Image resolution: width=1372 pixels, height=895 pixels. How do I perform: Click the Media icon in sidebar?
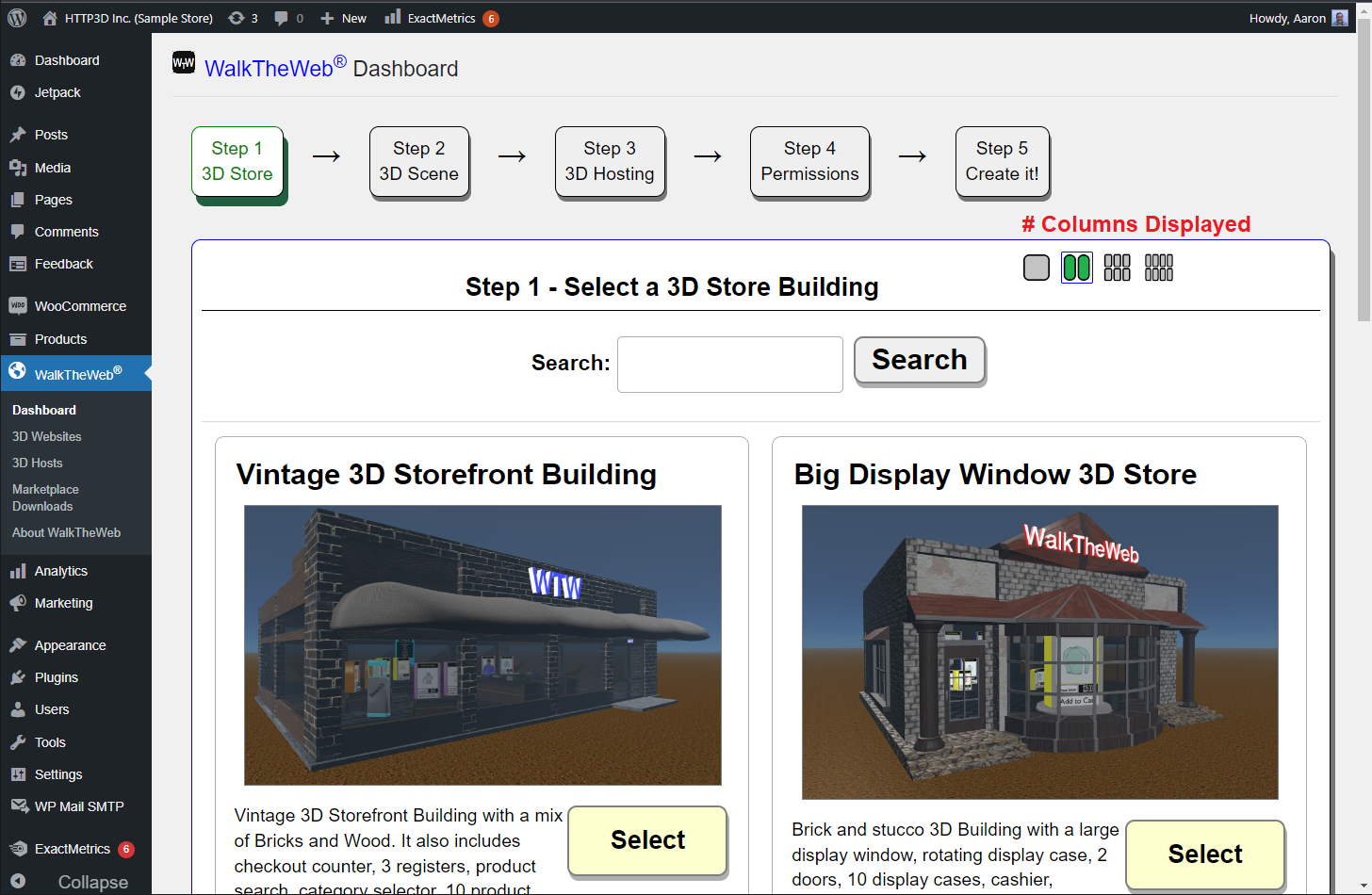[x=18, y=168]
